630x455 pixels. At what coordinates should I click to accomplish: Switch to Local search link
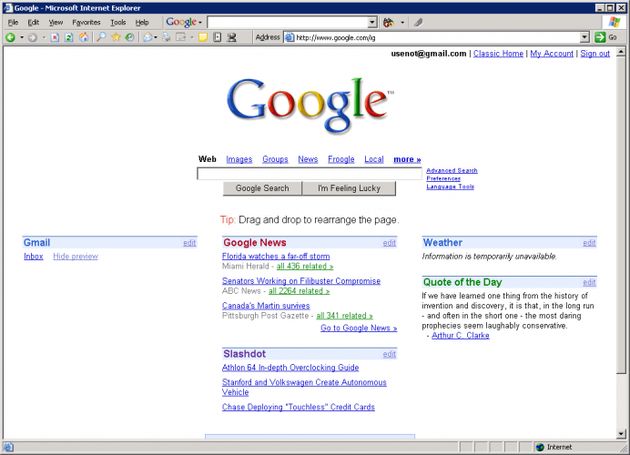374,160
